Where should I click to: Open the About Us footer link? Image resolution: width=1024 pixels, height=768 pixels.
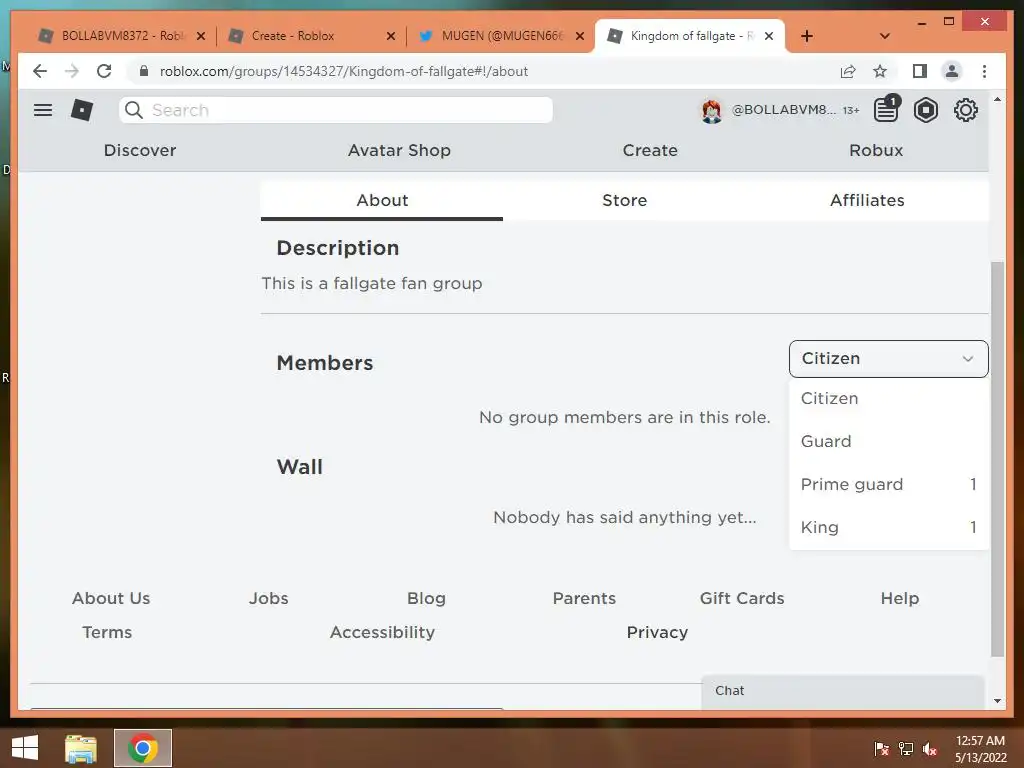111,598
